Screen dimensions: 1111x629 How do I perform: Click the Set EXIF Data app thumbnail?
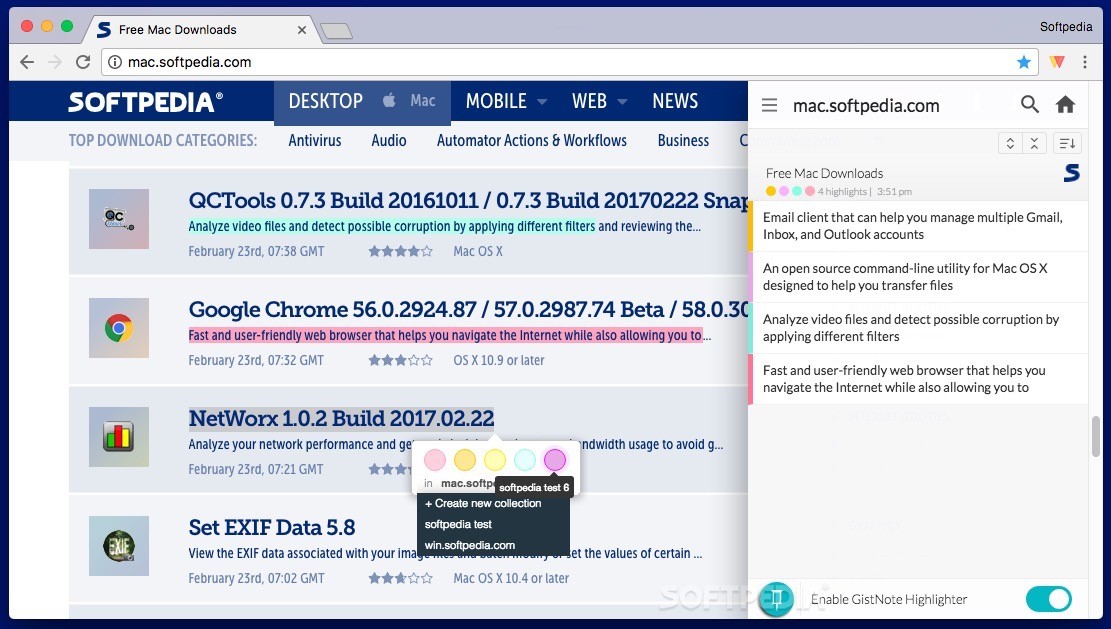click(119, 546)
